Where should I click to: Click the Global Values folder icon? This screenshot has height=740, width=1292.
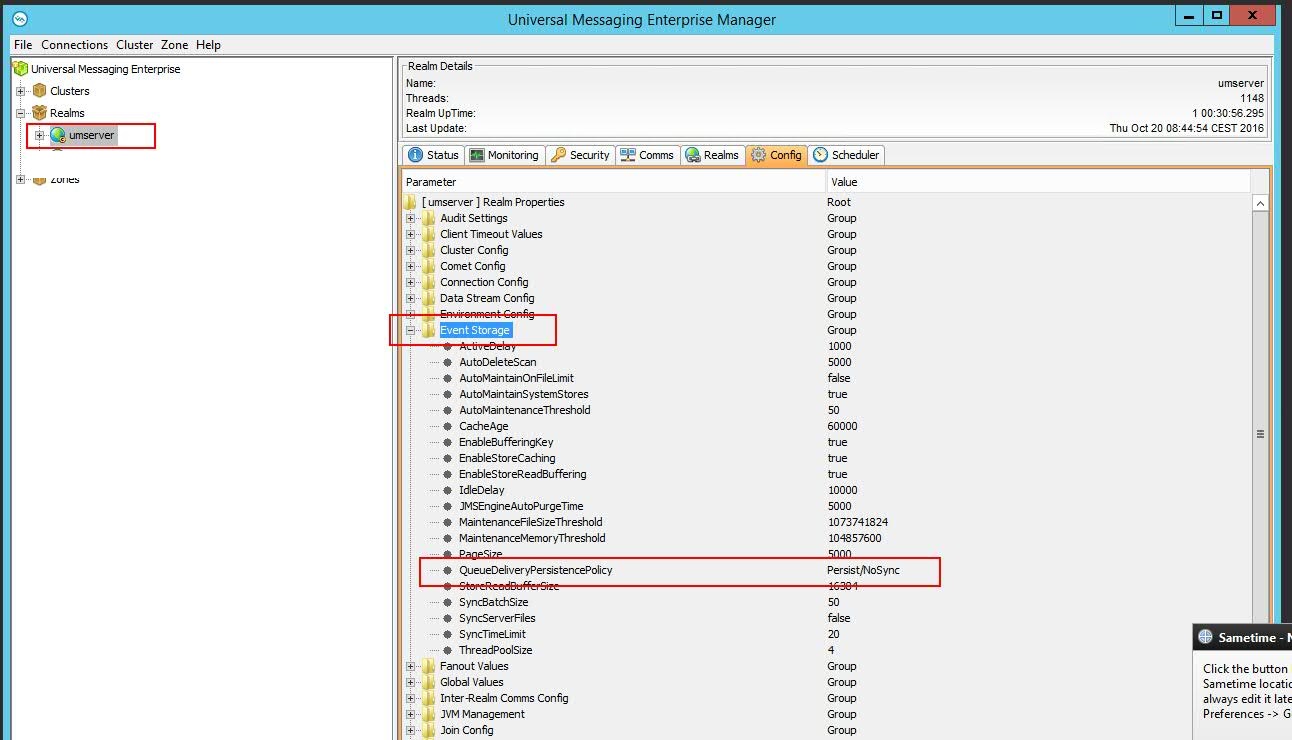[x=429, y=682]
